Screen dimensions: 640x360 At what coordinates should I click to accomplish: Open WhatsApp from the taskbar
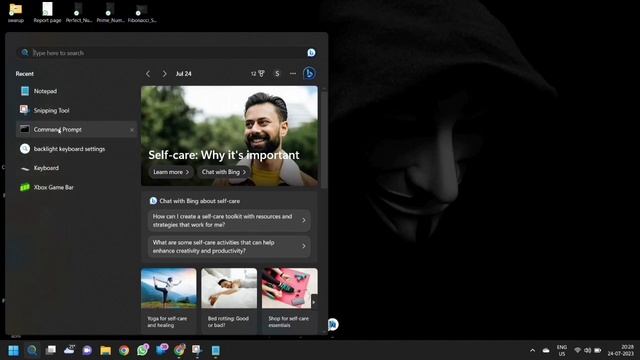coord(142,350)
